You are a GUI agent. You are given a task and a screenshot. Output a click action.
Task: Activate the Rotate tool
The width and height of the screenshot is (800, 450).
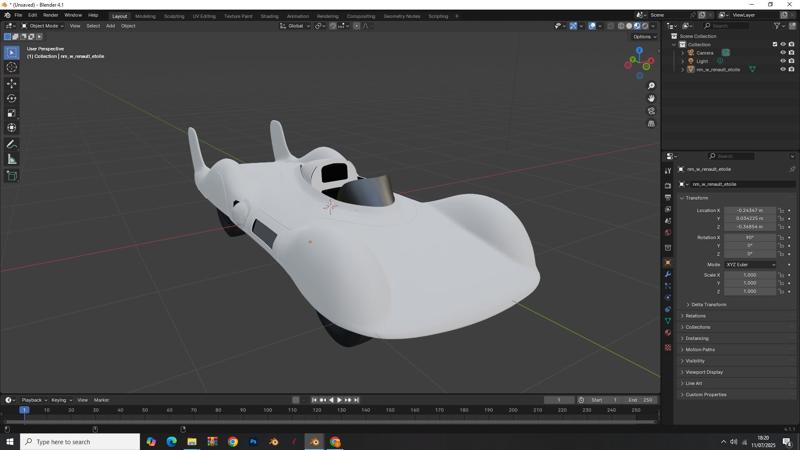tap(12, 98)
